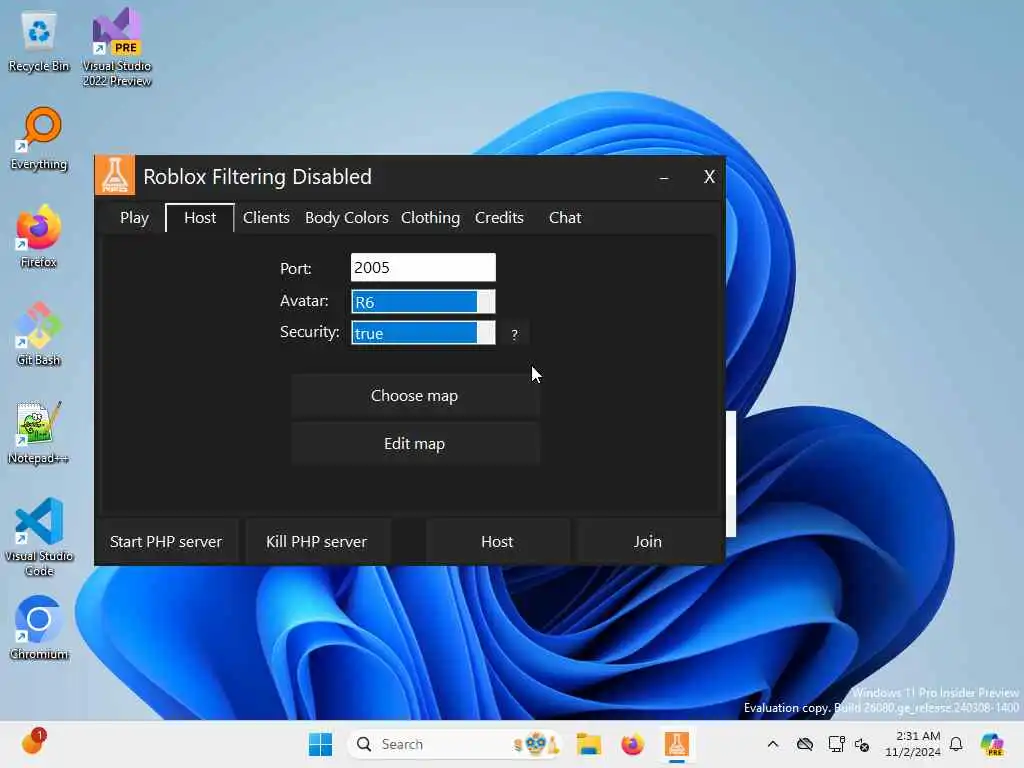
Task: Launch Visual Studio 2022 Preview shortcut
Action: [117, 47]
